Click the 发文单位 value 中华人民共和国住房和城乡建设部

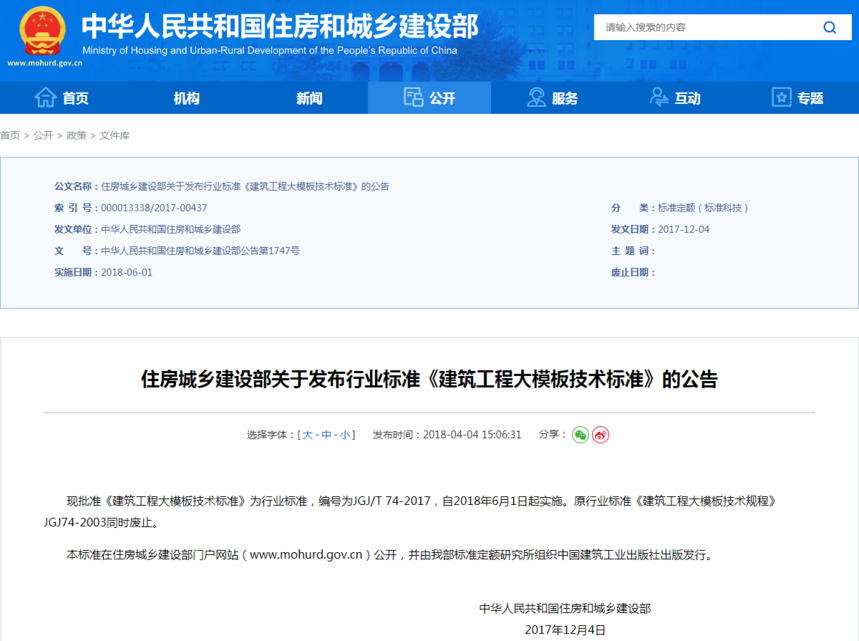171,229
